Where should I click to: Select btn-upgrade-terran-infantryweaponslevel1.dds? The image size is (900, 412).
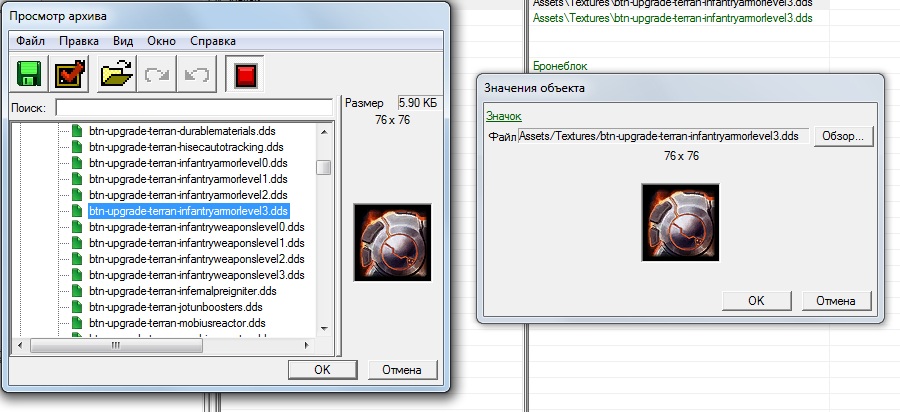pos(196,243)
